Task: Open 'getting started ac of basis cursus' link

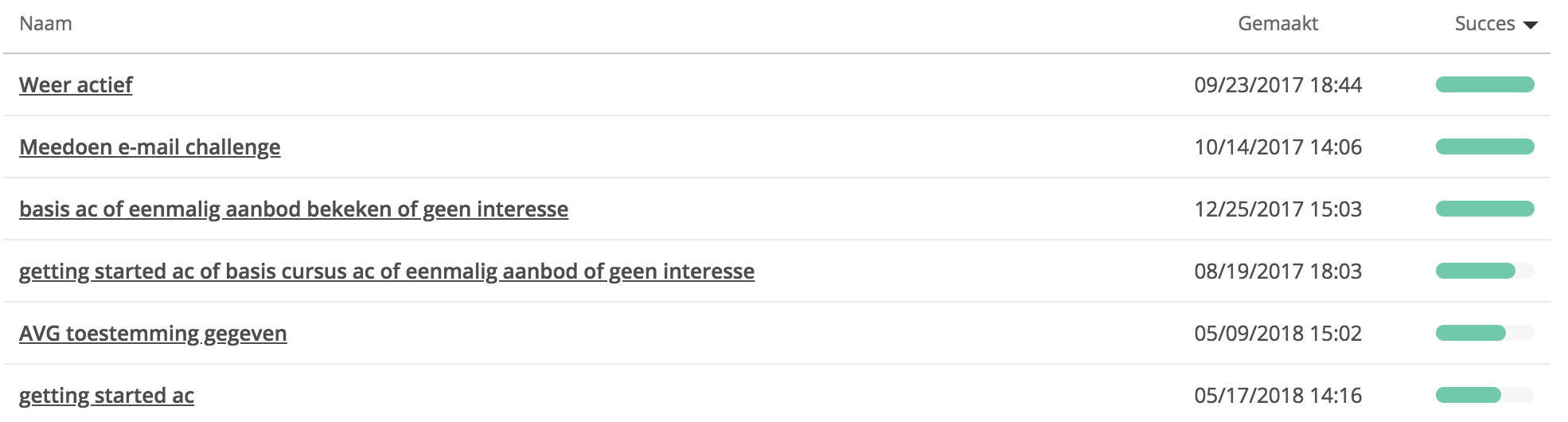Action: pos(387,272)
